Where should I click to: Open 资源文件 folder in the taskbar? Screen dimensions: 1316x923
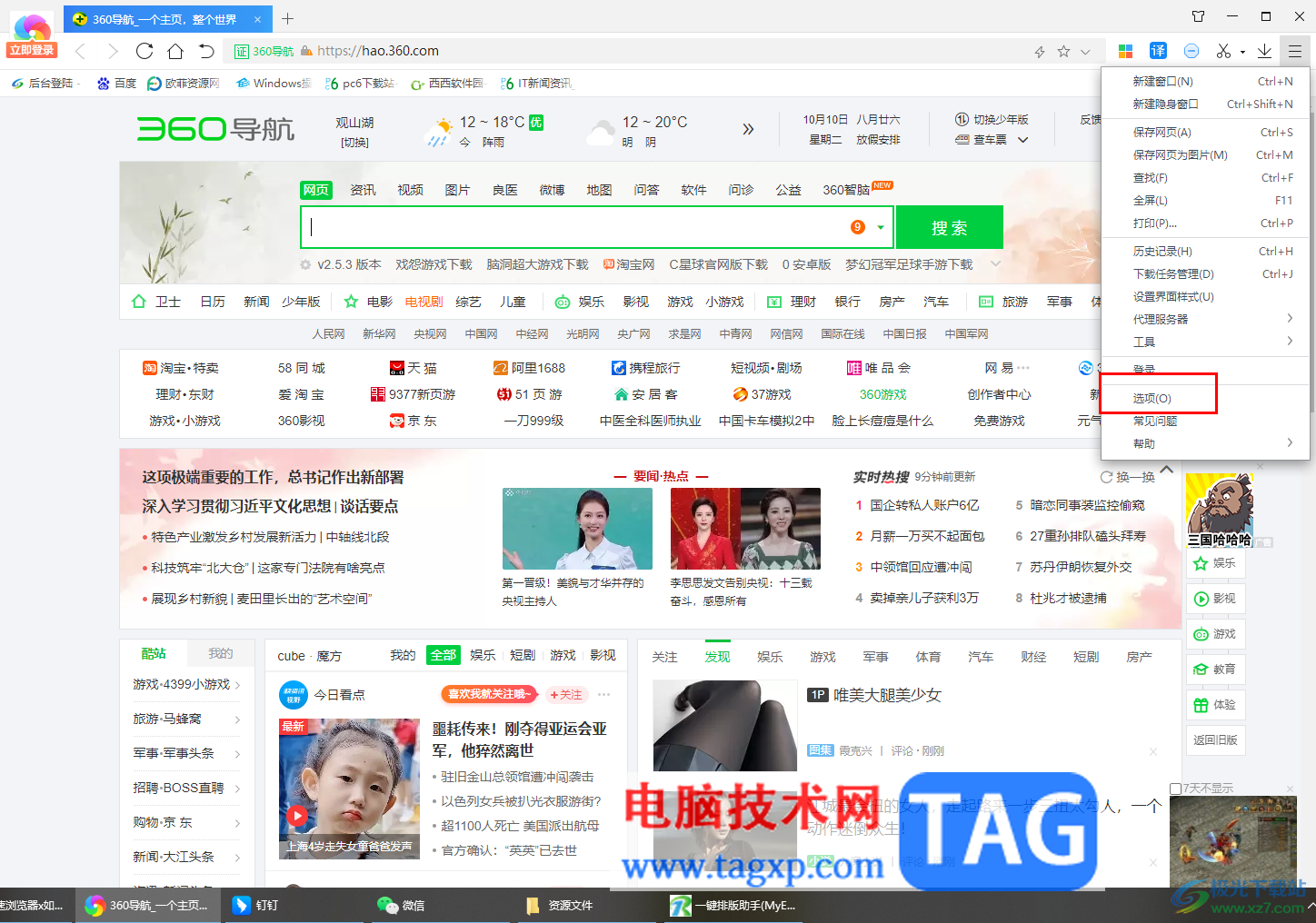[560, 905]
